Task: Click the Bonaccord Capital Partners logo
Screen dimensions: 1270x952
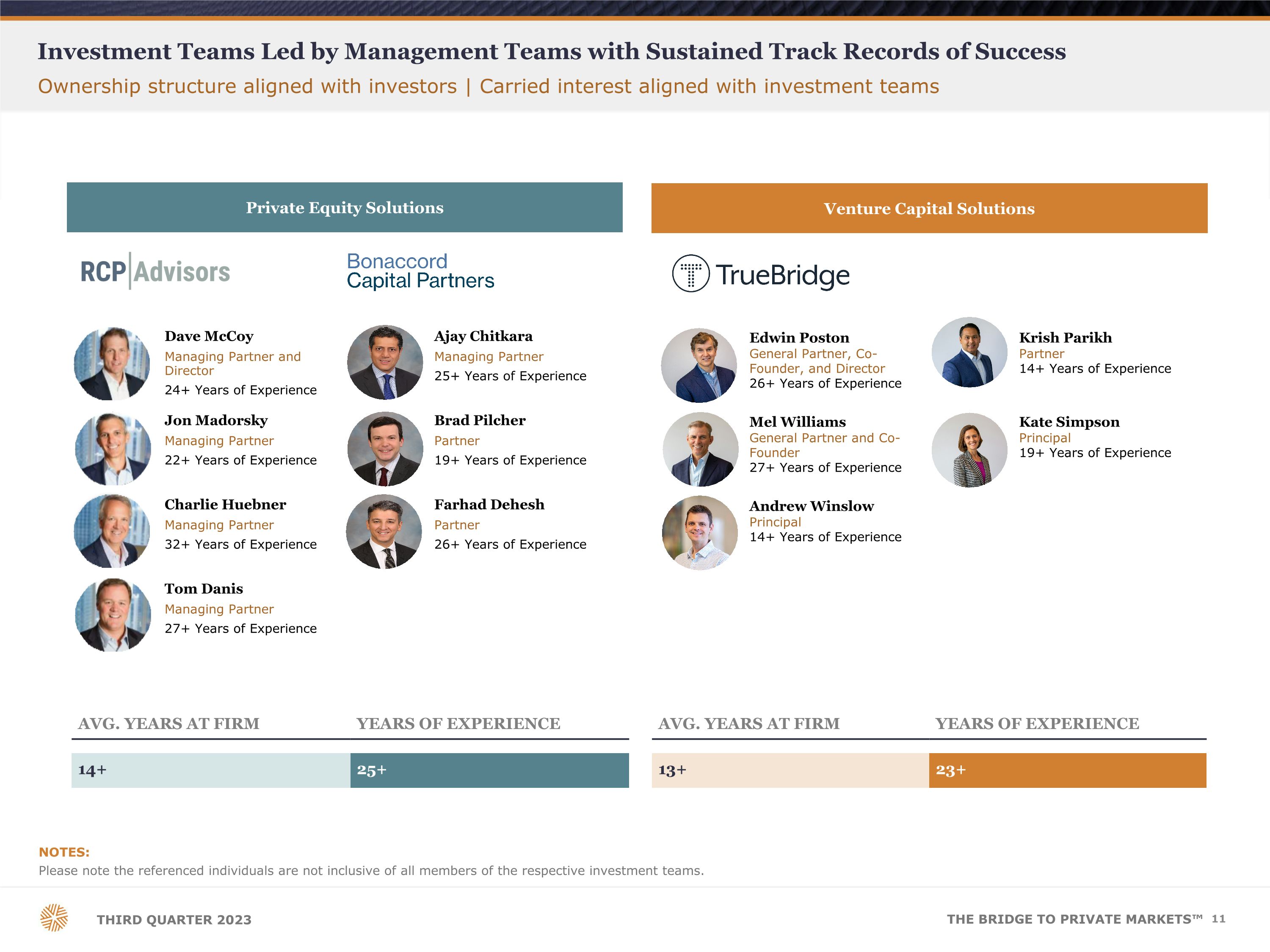Action: coord(420,271)
